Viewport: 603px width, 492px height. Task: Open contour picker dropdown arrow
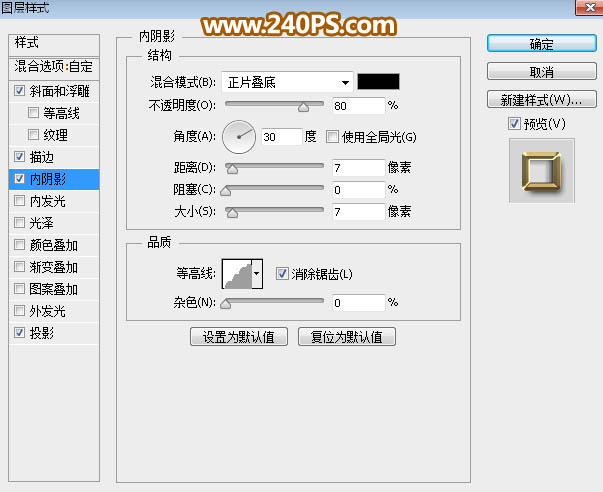click(x=257, y=274)
